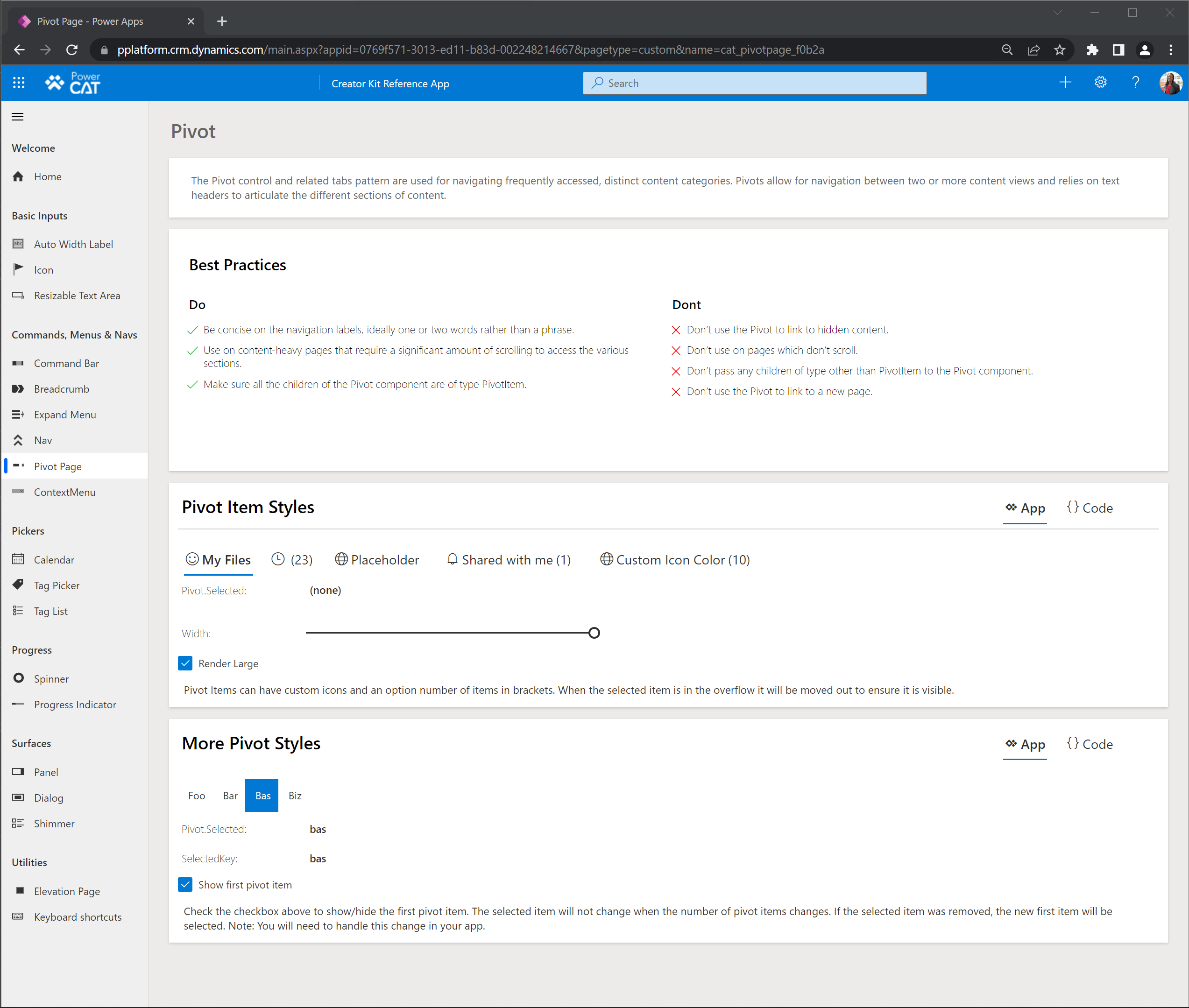1189x1008 pixels.
Task: Click the Power CAT home icon
Action: [x=75, y=83]
